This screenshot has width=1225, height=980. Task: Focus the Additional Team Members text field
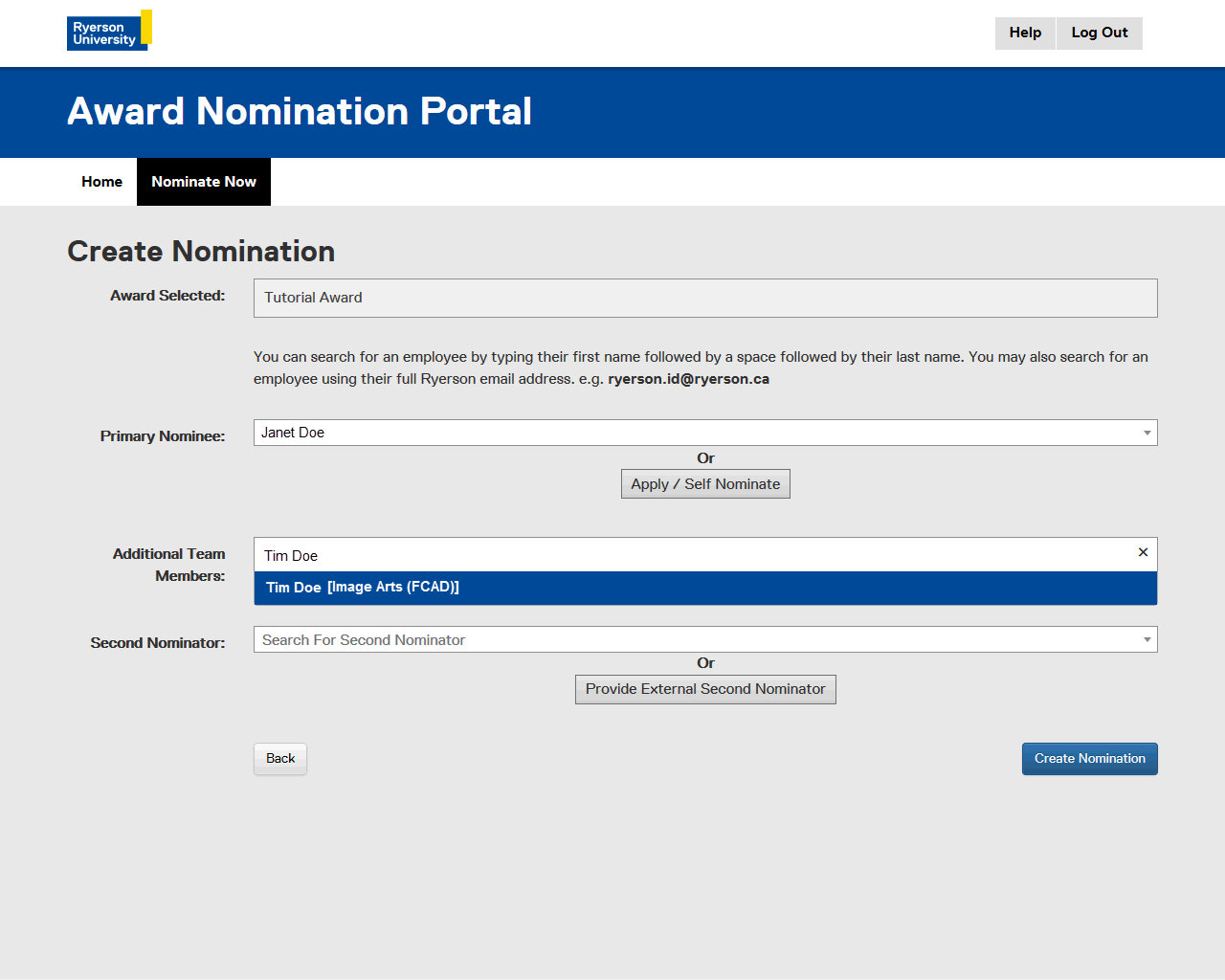[x=689, y=555]
